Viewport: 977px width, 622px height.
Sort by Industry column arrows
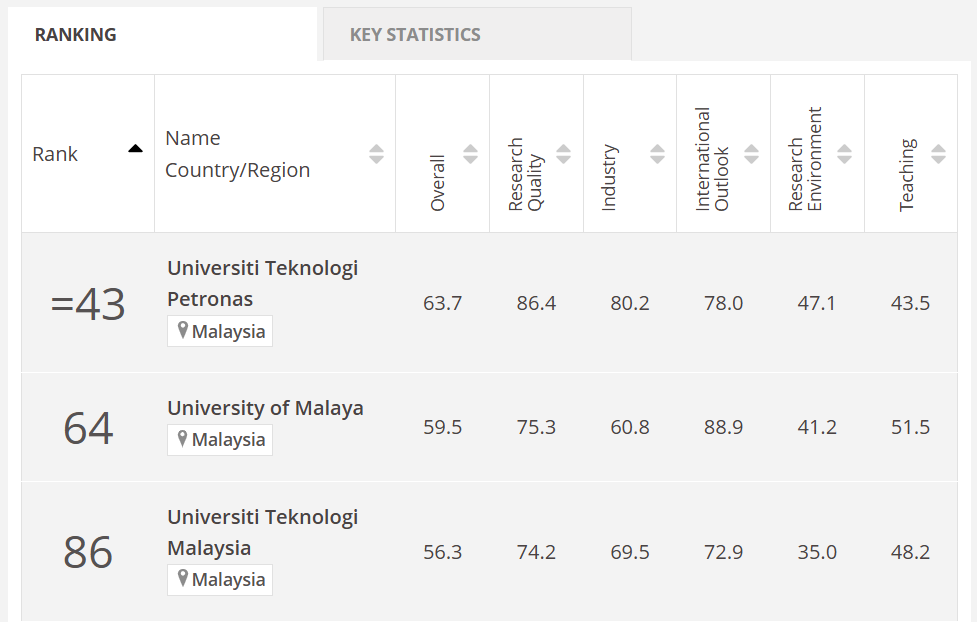[x=657, y=154]
